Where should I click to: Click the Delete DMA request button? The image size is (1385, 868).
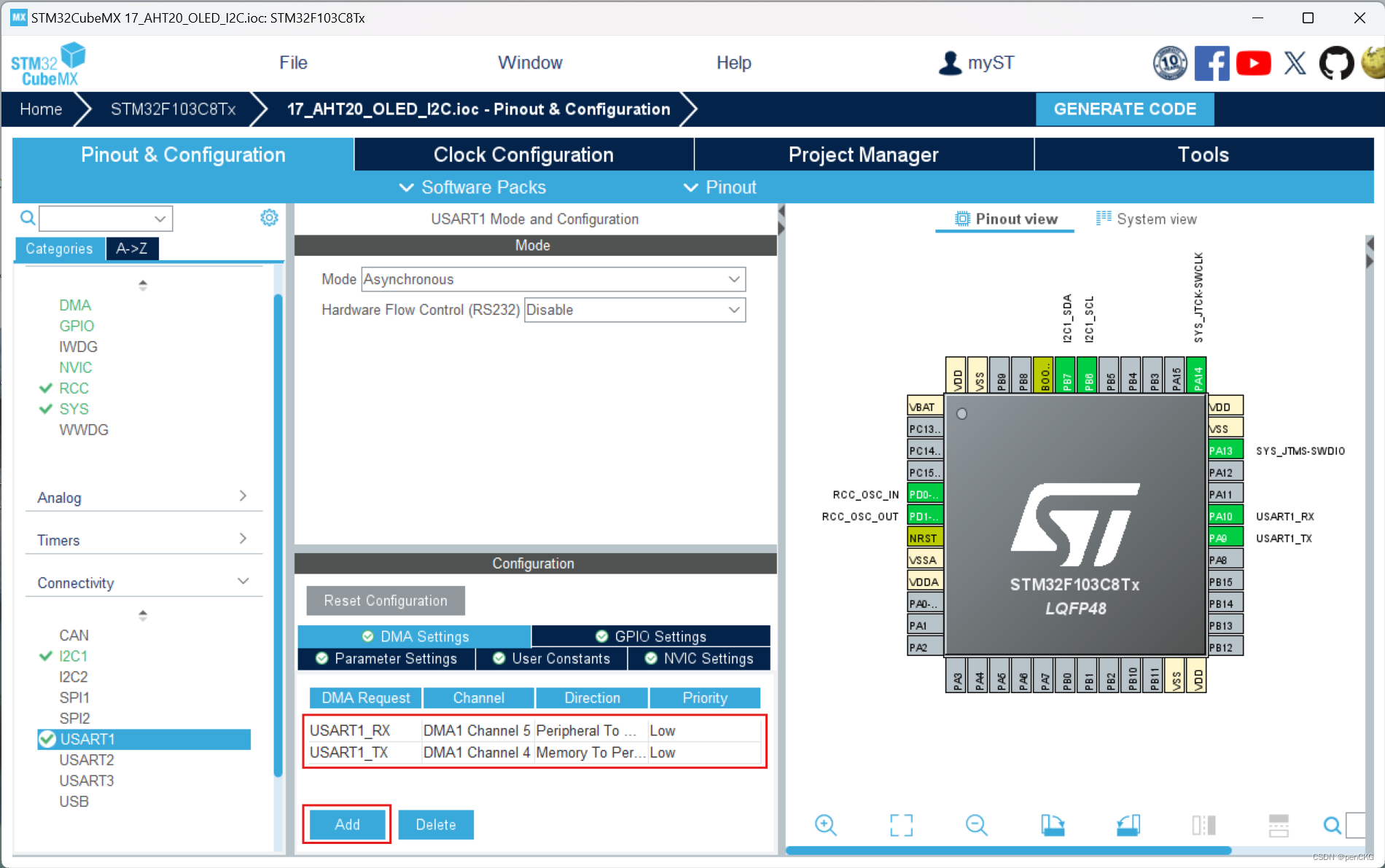[x=436, y=824]
